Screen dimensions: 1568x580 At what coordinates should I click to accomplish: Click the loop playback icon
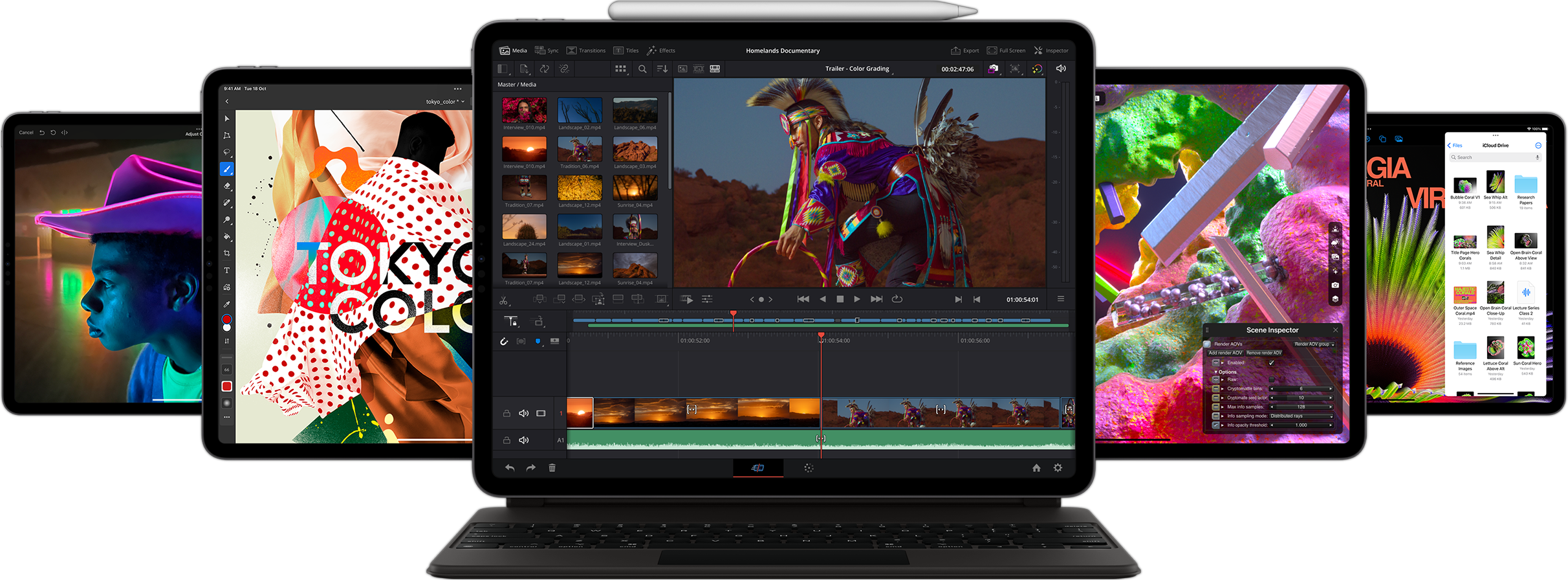(897, 299)
